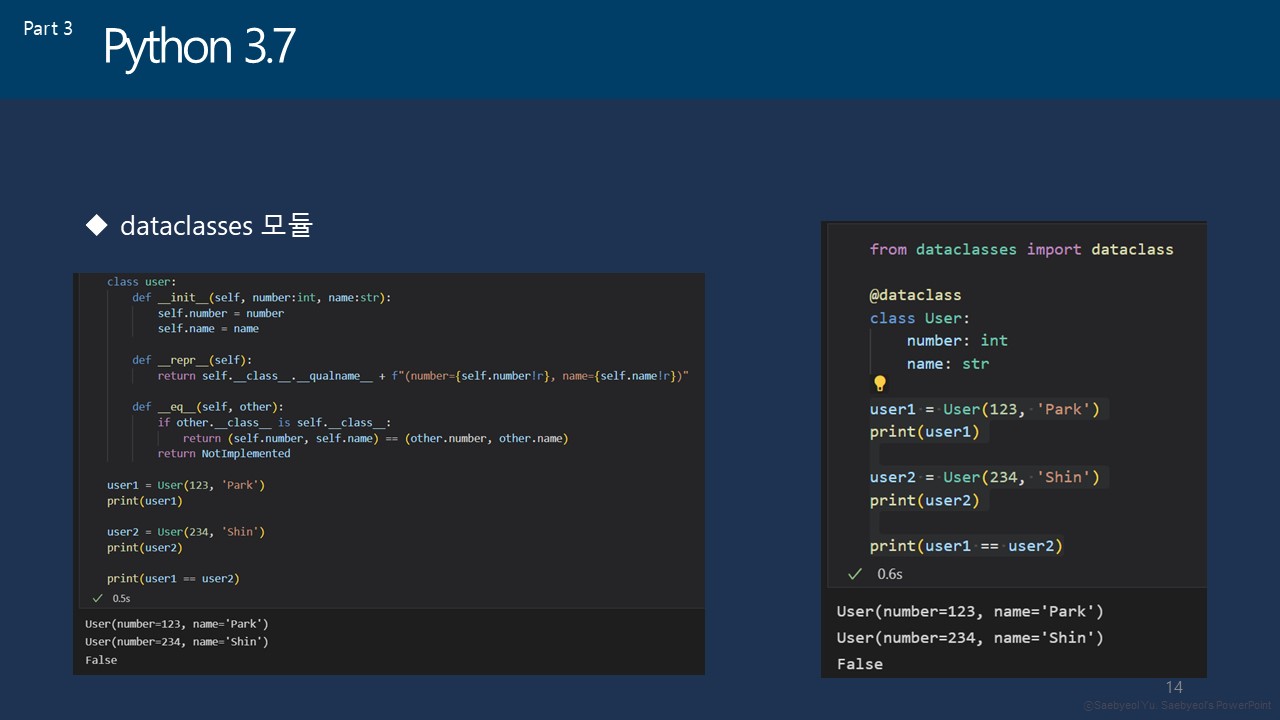
Task: Click the green checkmark beside 0.5s
Action: pyautogui.click(x=98, y=598)
